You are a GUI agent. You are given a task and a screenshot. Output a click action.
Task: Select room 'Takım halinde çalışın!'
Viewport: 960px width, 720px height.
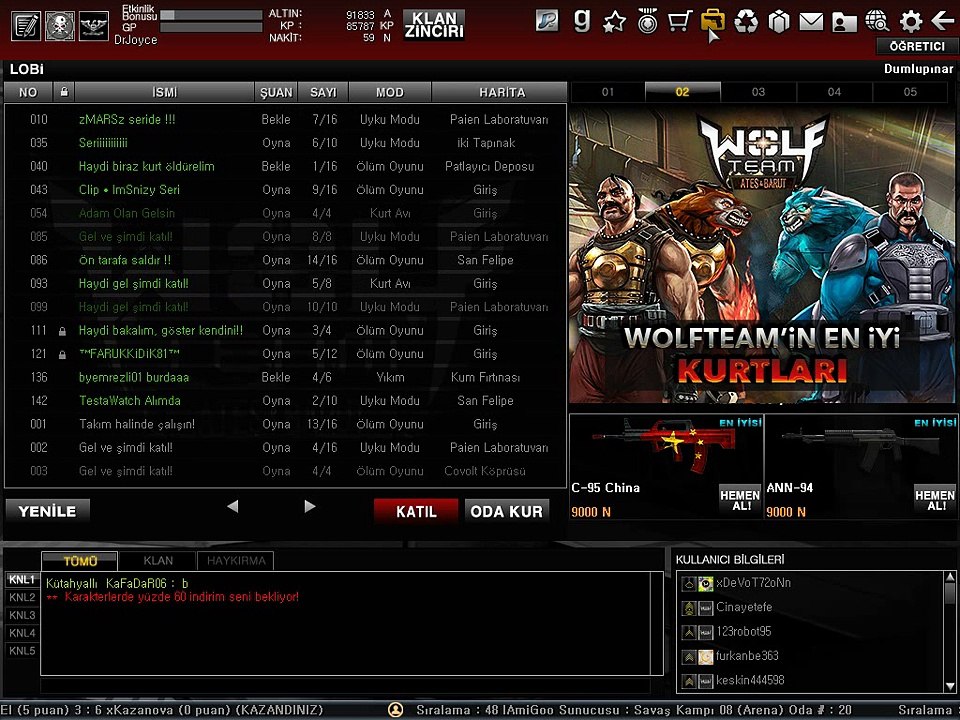pos(285,424)
